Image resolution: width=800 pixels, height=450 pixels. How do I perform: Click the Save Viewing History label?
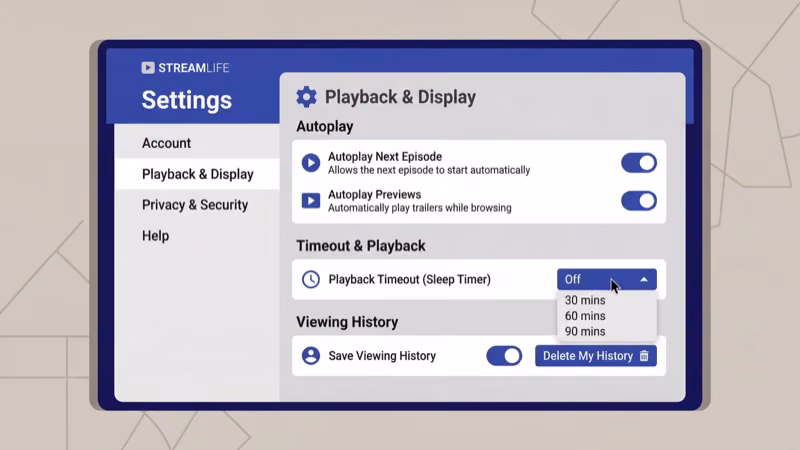382,356
